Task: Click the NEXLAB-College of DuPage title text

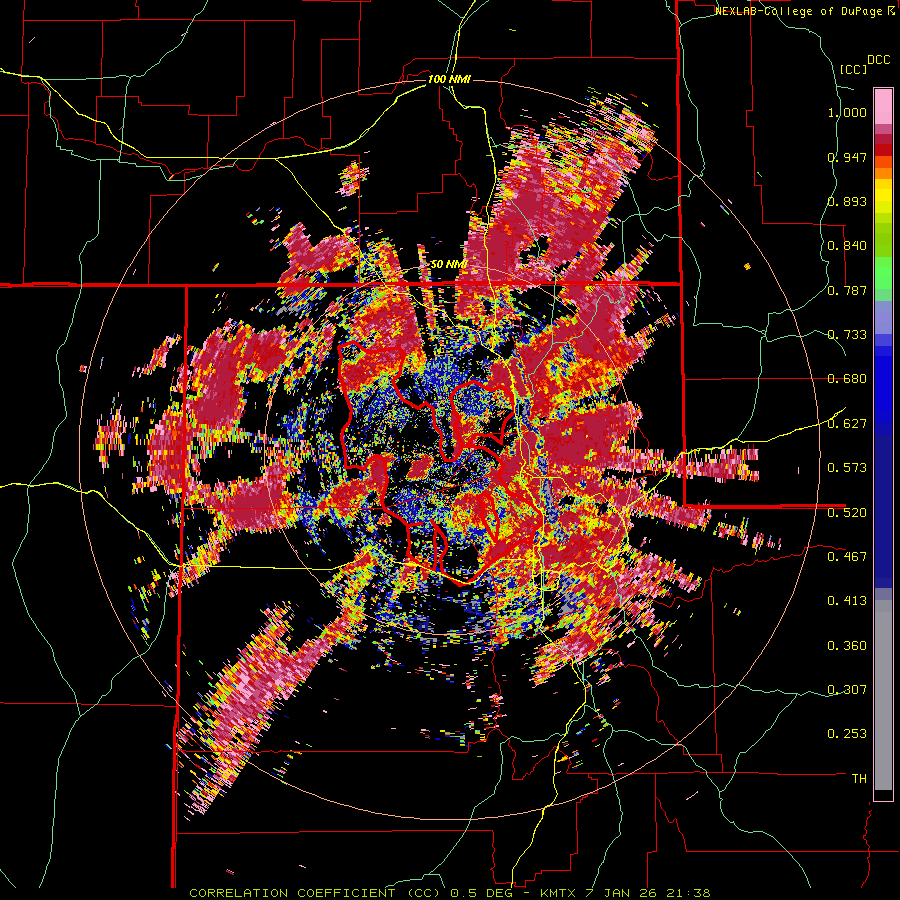Action: coord(805,11)
